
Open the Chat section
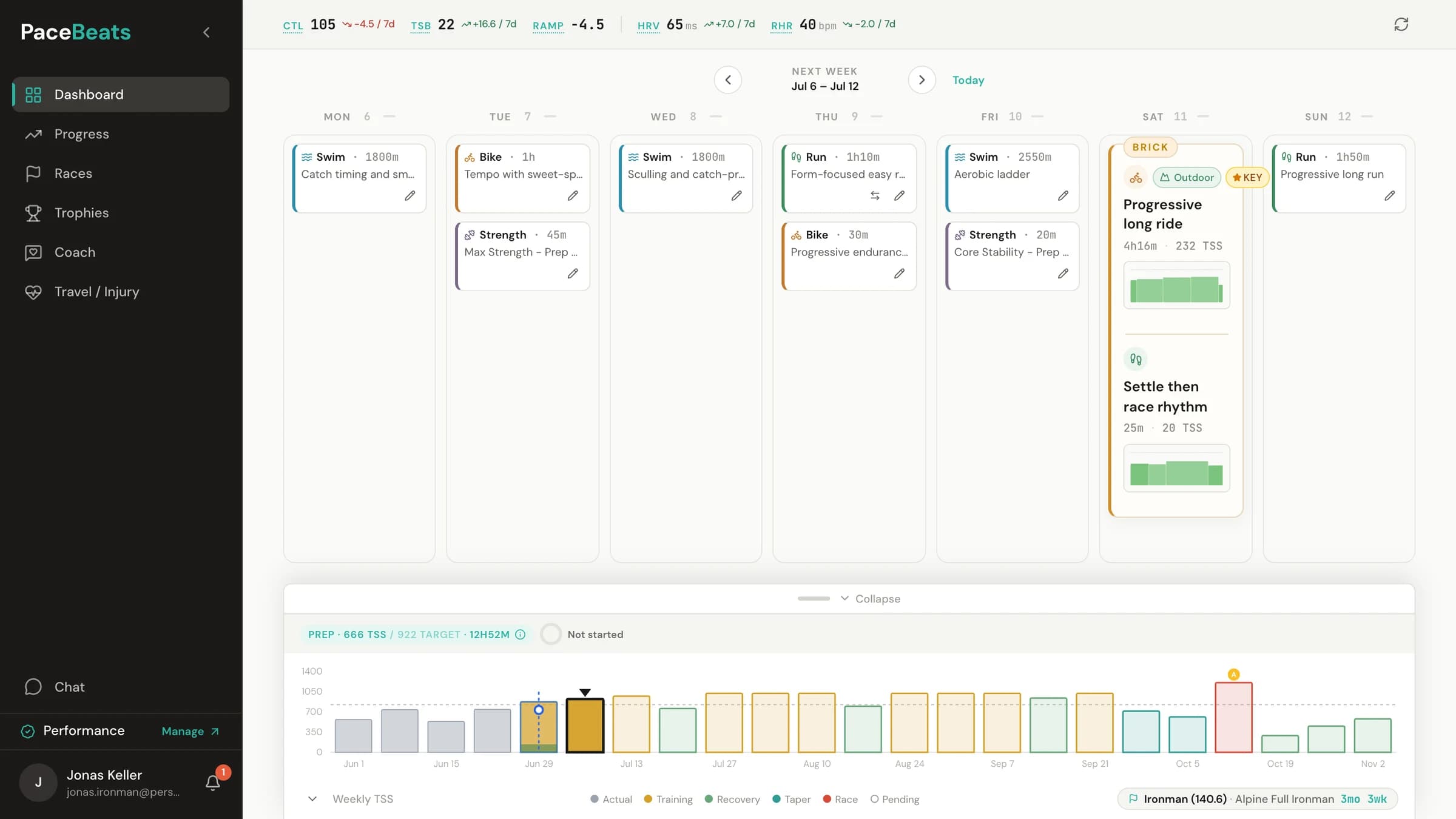pyautogui.click(x=121, y=687)
